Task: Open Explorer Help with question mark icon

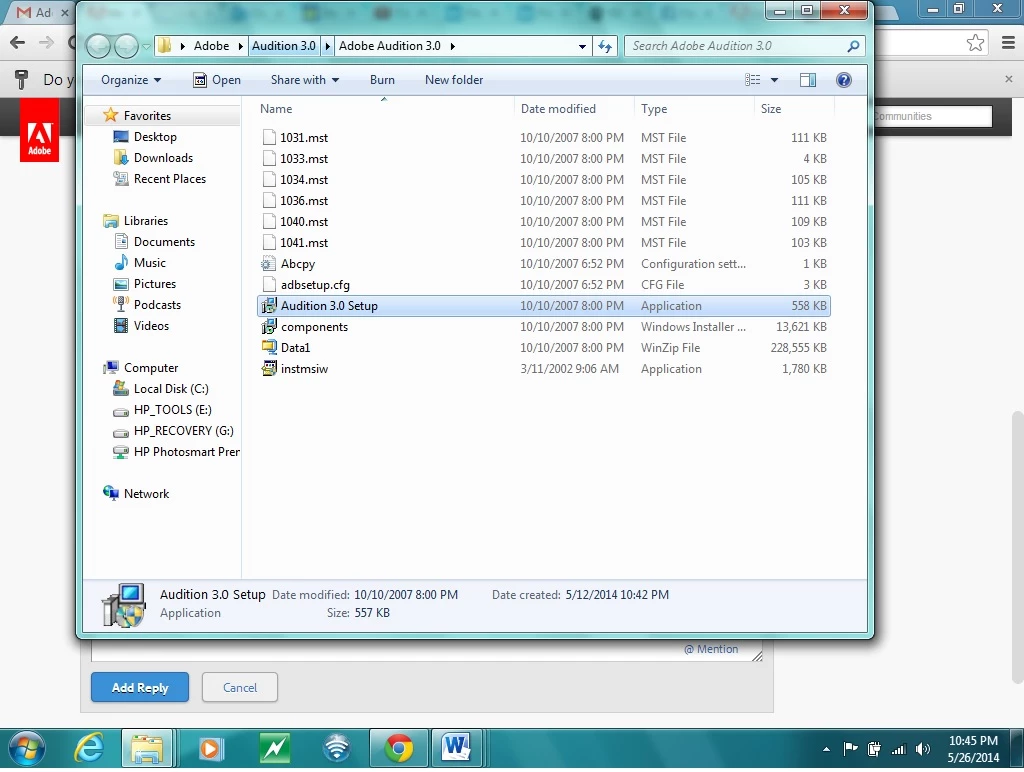Action: [x=844, y=80]
